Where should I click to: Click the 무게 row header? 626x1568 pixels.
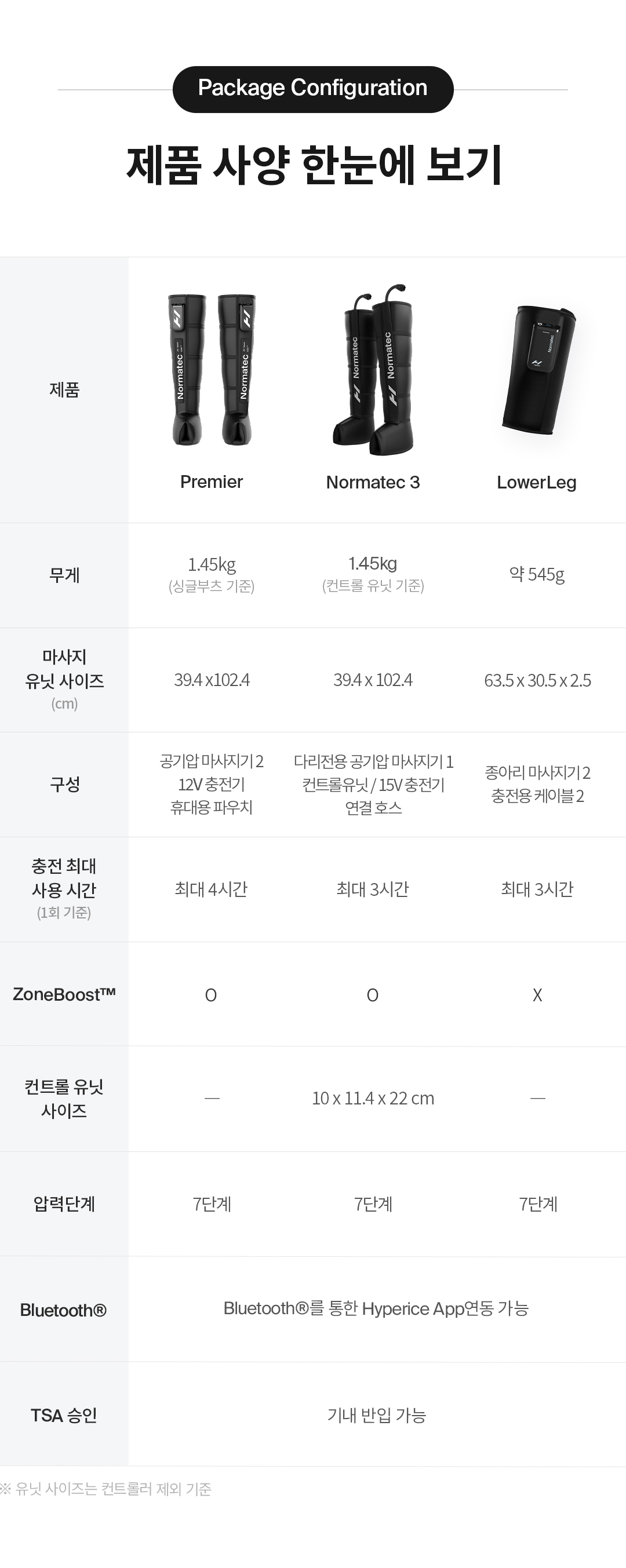point(64,575)
